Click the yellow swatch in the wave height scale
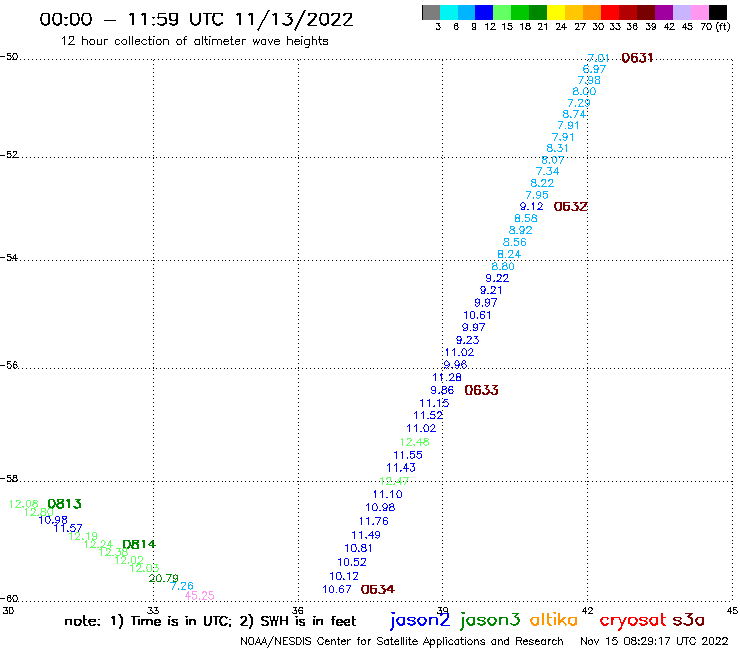740x650 pixels. point(556,12)
